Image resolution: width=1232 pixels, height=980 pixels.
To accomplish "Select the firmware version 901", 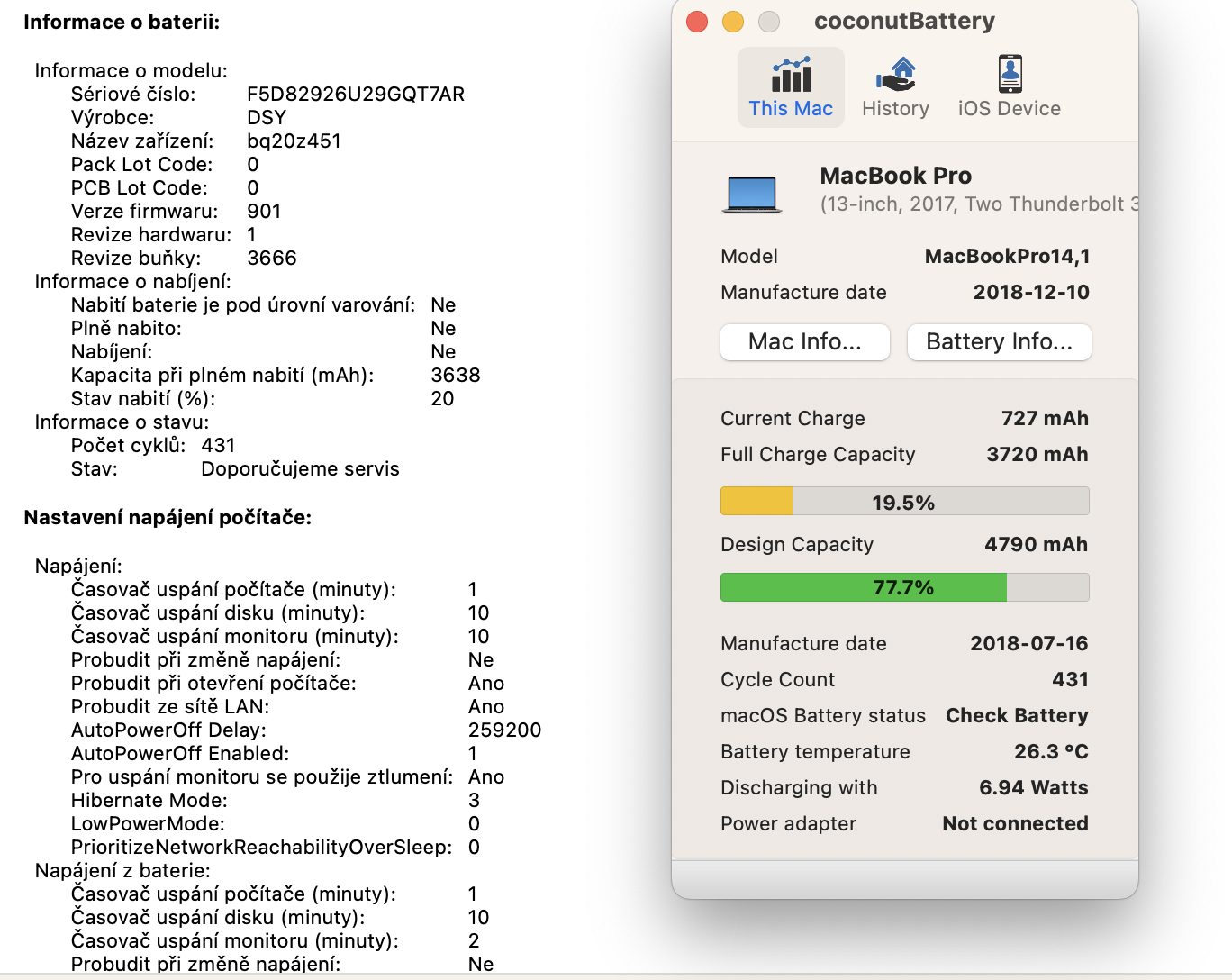I will [264, 211].
